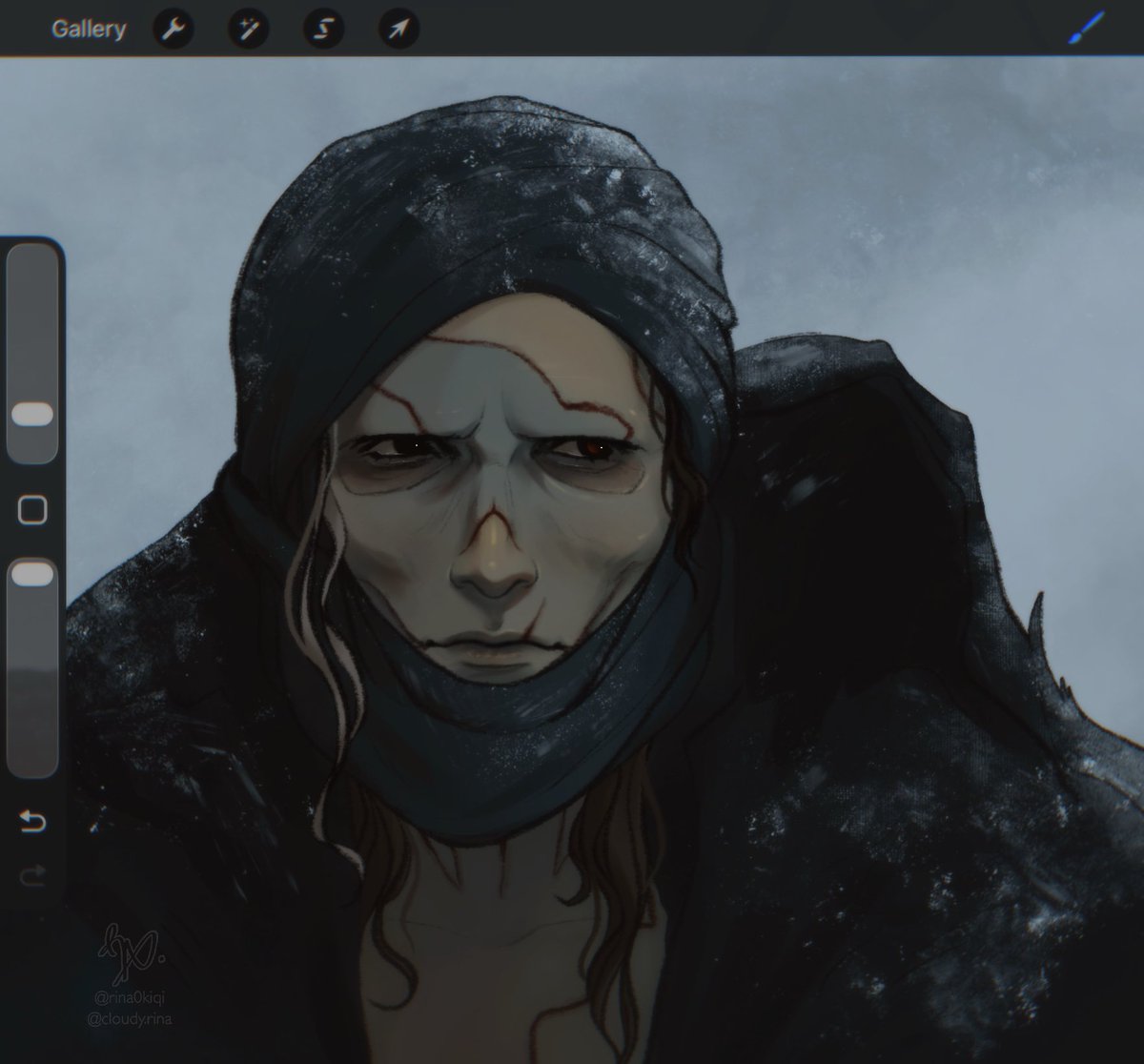Open the Actions wrench menu

pos(173,30)
